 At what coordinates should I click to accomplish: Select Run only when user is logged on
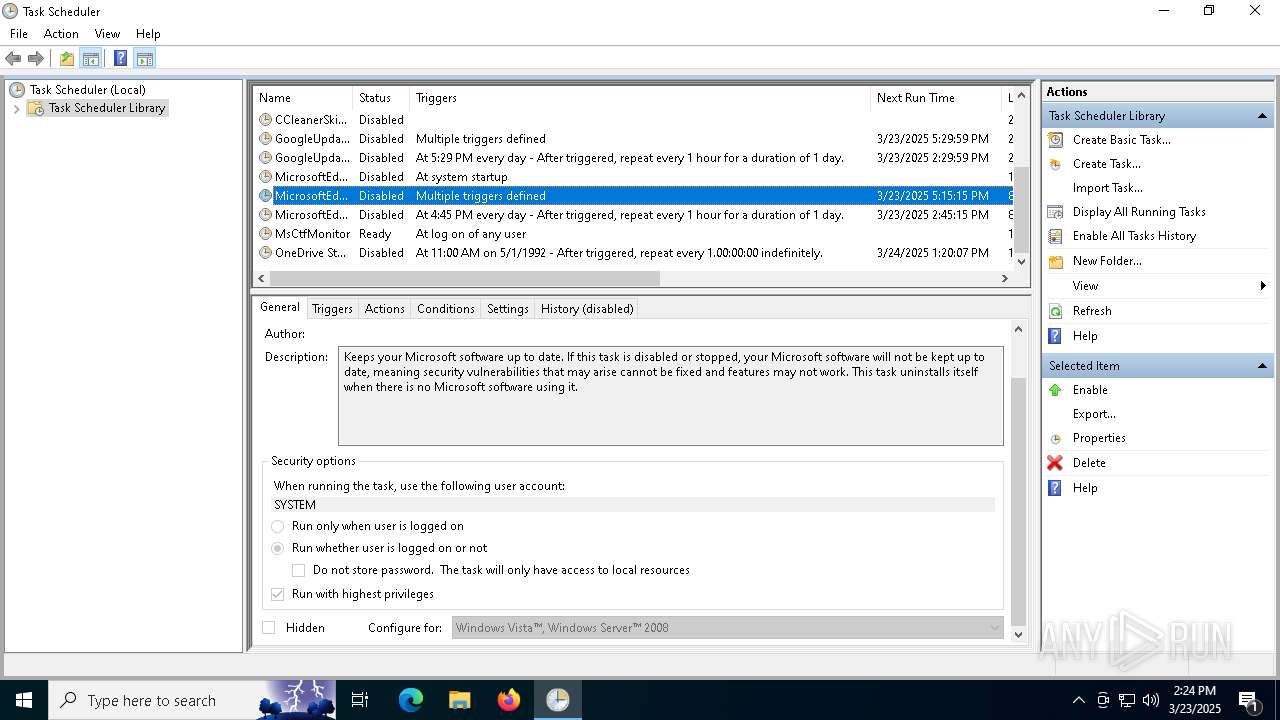tap(278, 526)
